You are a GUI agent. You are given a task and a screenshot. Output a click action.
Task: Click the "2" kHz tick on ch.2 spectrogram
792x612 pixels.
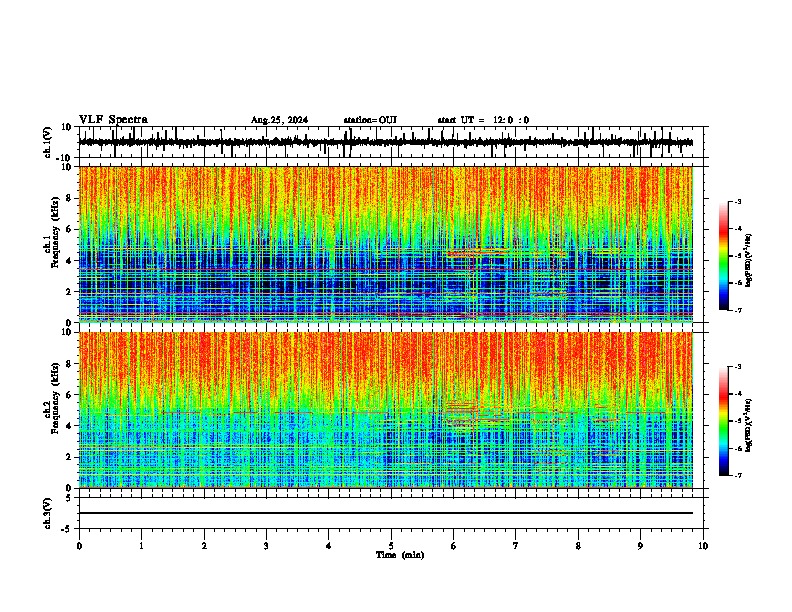click(70, 457)
